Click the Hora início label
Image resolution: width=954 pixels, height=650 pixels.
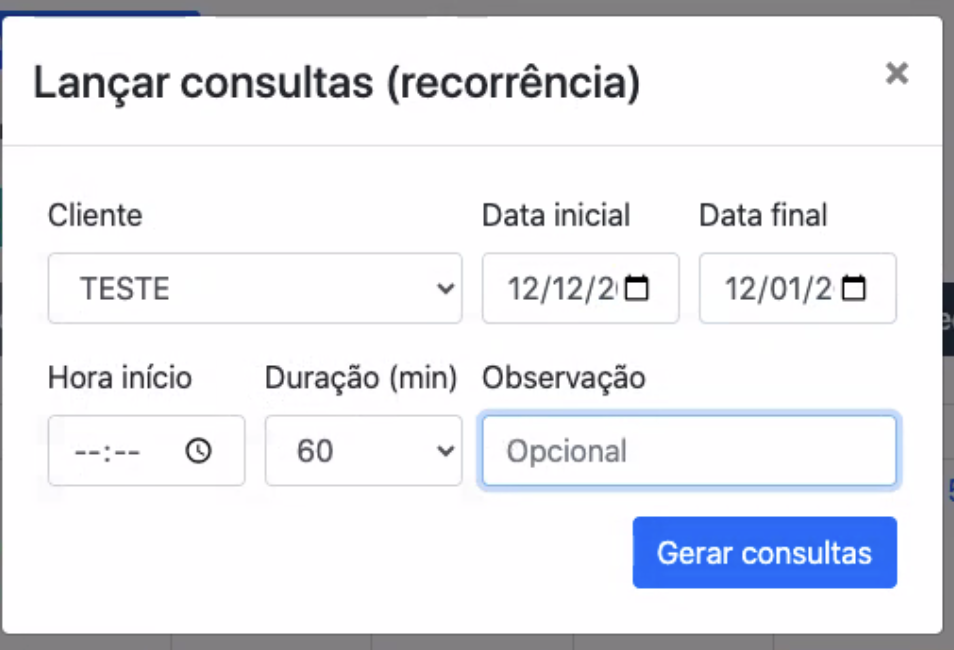click(x=120, y=378)
